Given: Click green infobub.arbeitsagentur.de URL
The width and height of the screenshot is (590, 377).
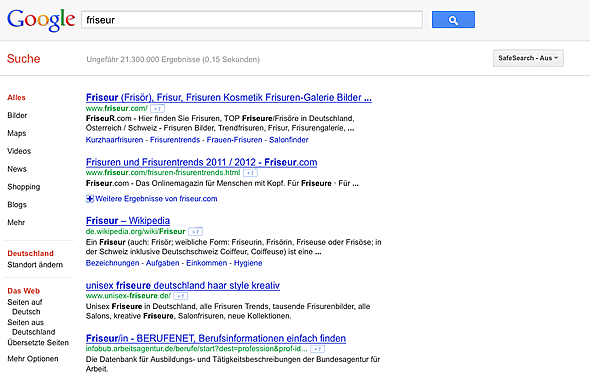Looking at the screenshot, I should (x=196, y=349).
